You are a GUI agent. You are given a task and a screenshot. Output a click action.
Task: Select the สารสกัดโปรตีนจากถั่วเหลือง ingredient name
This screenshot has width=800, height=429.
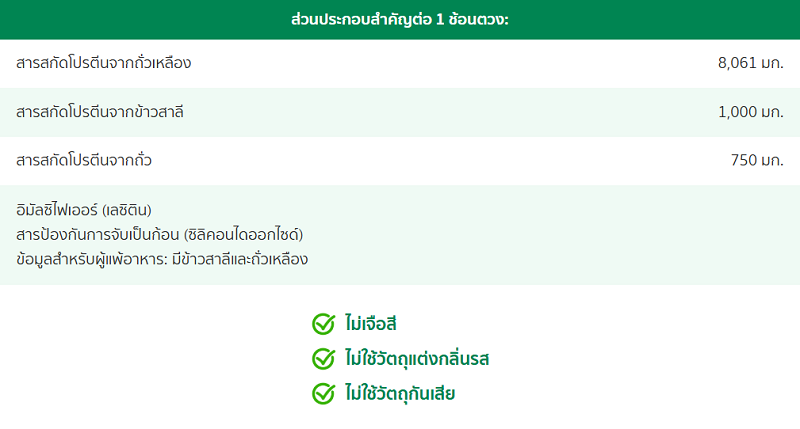coord(103,63)
